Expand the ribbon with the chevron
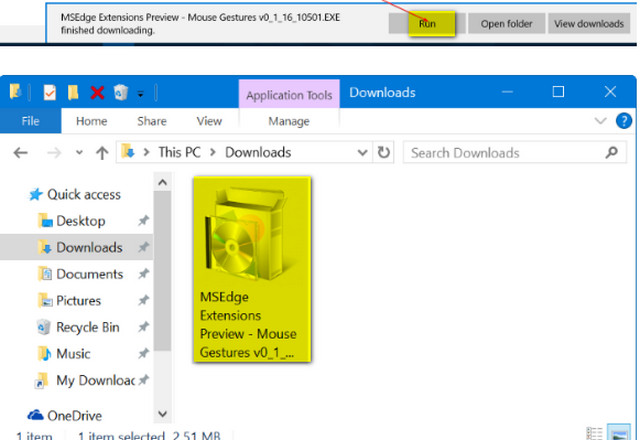The height and width of the screenshot is (440, 640). (x=600, y=121)
